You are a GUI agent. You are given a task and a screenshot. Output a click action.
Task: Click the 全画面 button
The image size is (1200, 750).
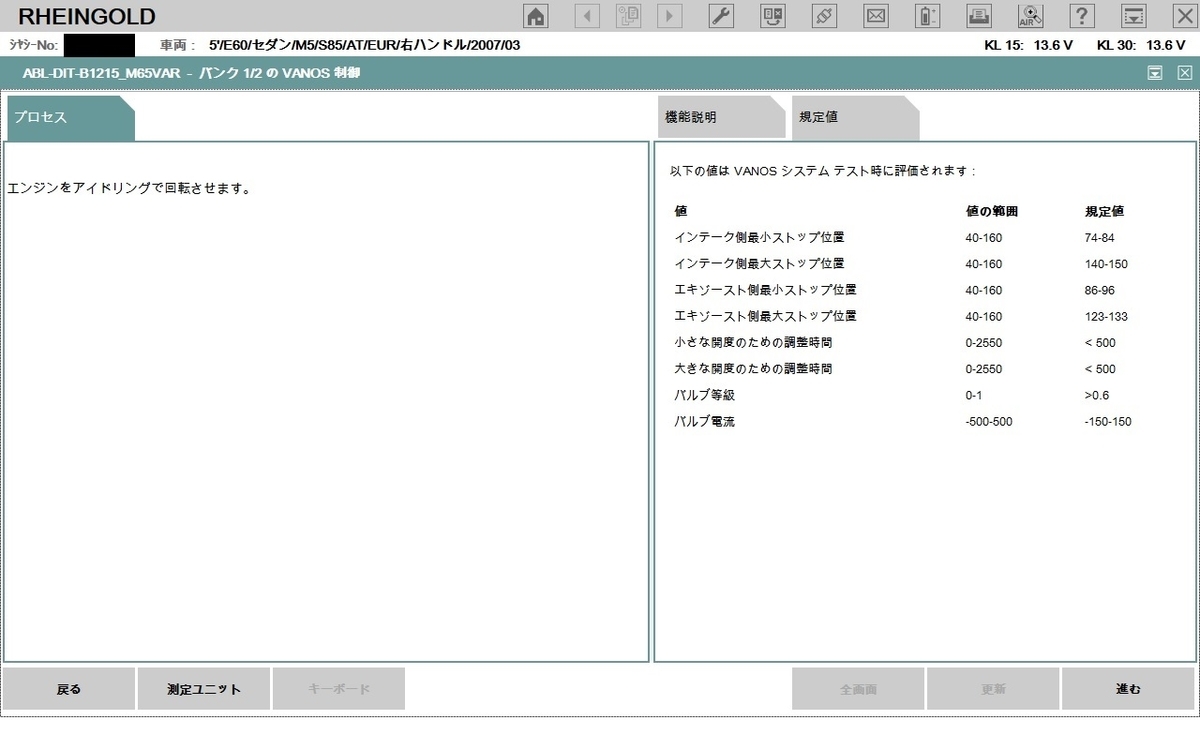[x=858, y=689]
